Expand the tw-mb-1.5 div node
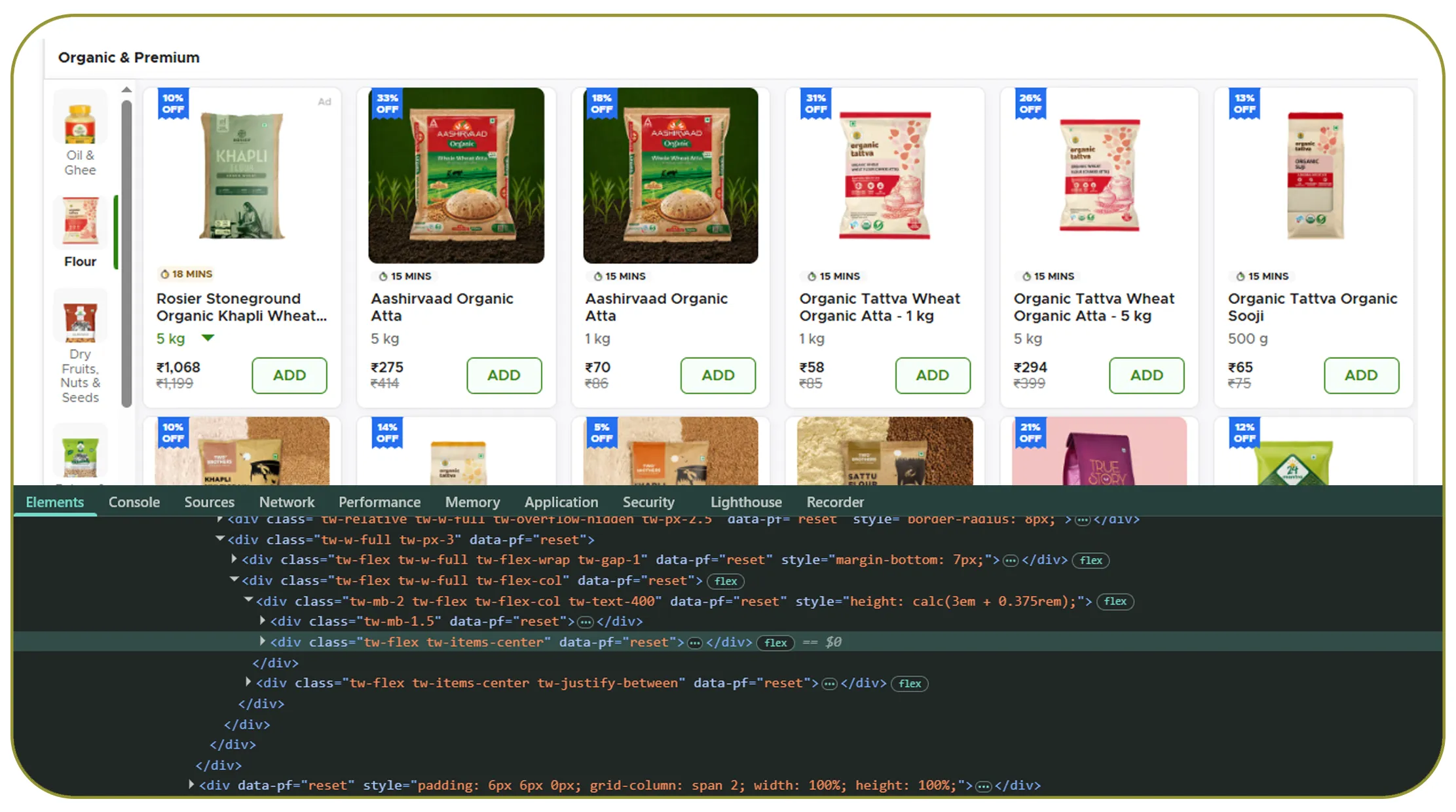 click(263, 621)
